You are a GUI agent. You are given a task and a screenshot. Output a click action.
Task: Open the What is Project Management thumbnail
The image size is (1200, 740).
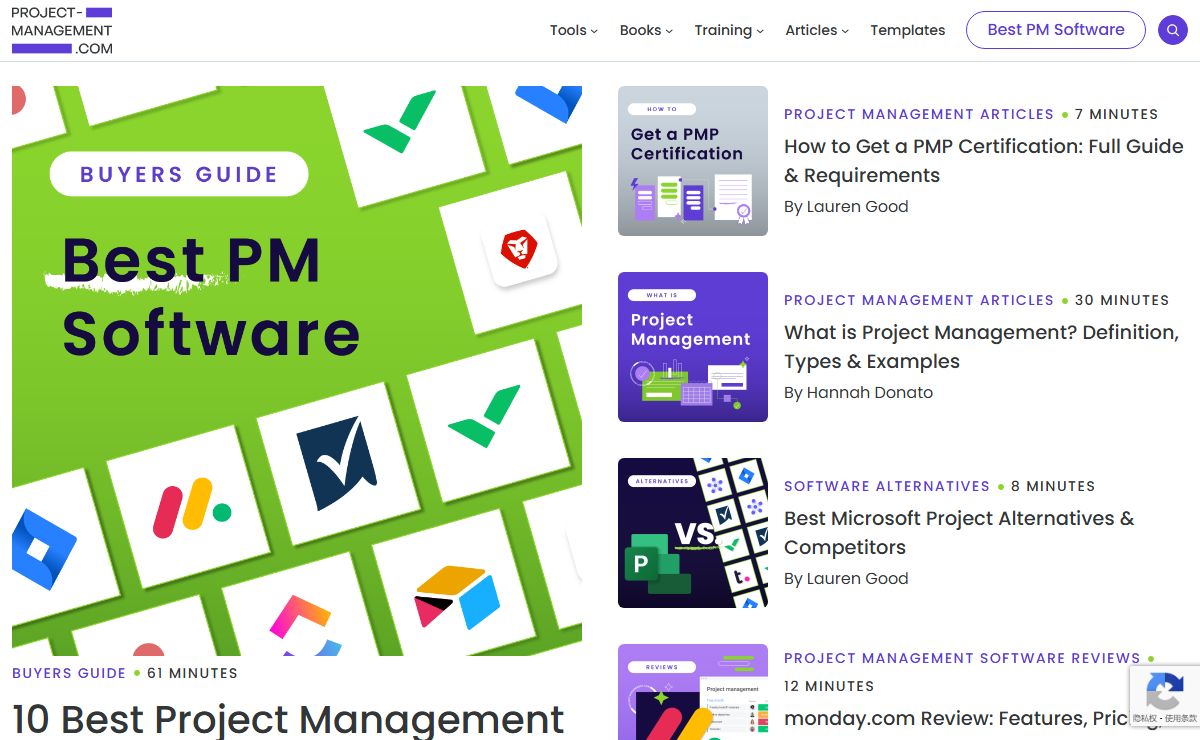click(x=693, y=347)
